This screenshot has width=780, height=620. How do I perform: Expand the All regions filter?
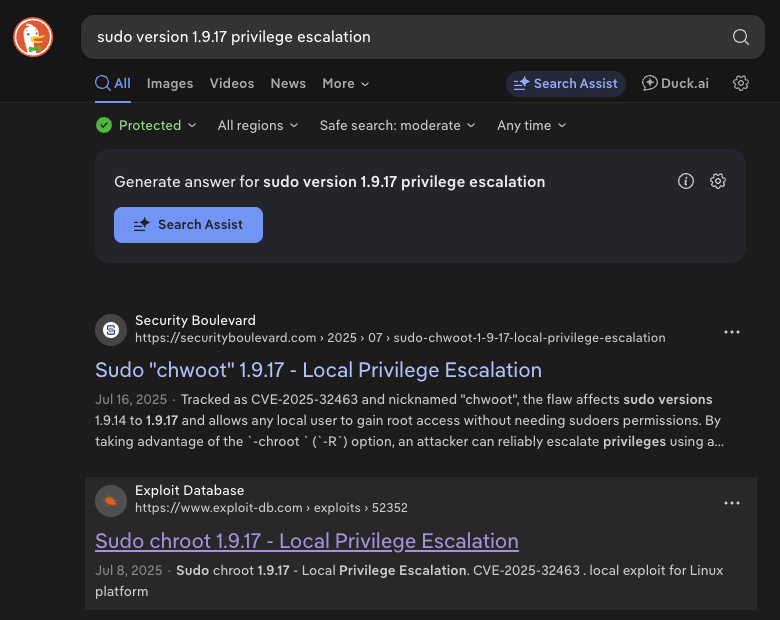[257, 126]
